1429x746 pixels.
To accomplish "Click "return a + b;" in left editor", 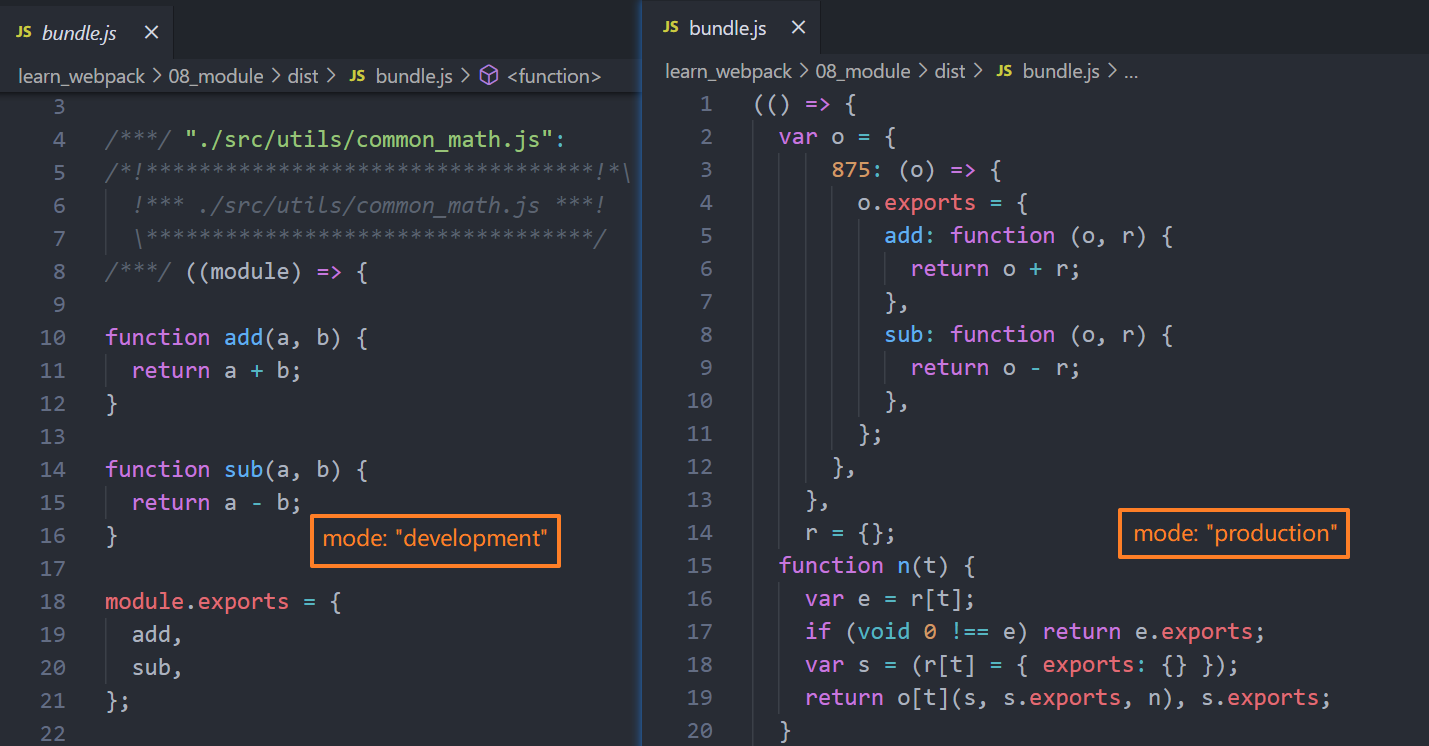I will pos(216,370).
